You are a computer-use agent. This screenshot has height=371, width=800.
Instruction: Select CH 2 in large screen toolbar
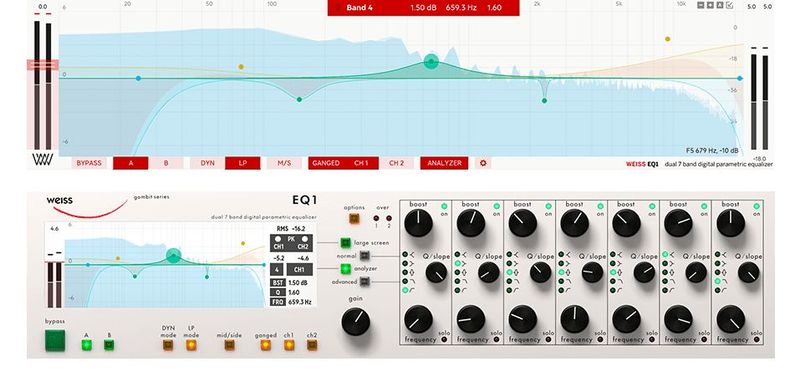(396, 163)
